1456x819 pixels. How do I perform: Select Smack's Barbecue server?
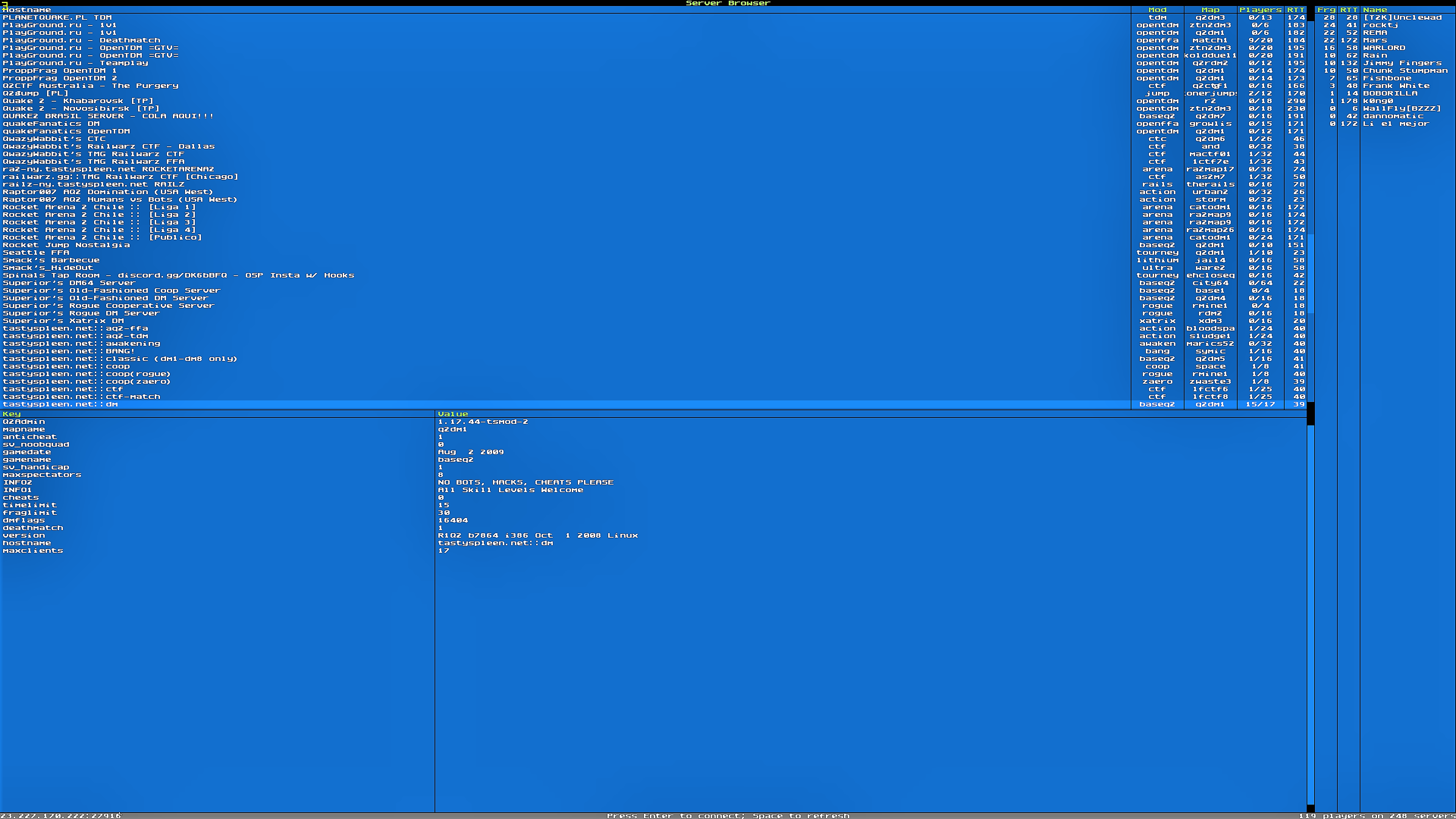653,260
